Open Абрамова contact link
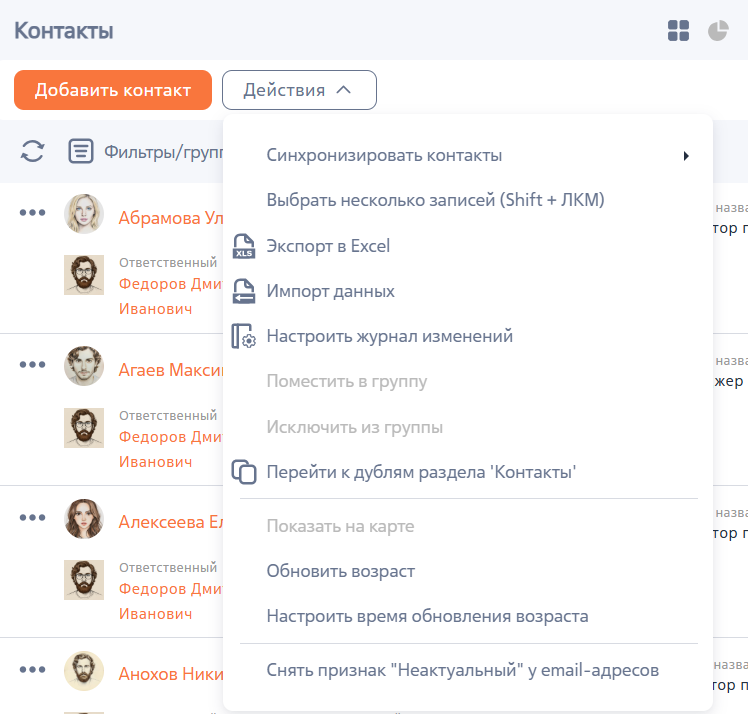The width and height of the screenshot is (748, 714). pyautogui.click(x=171, y=218)
